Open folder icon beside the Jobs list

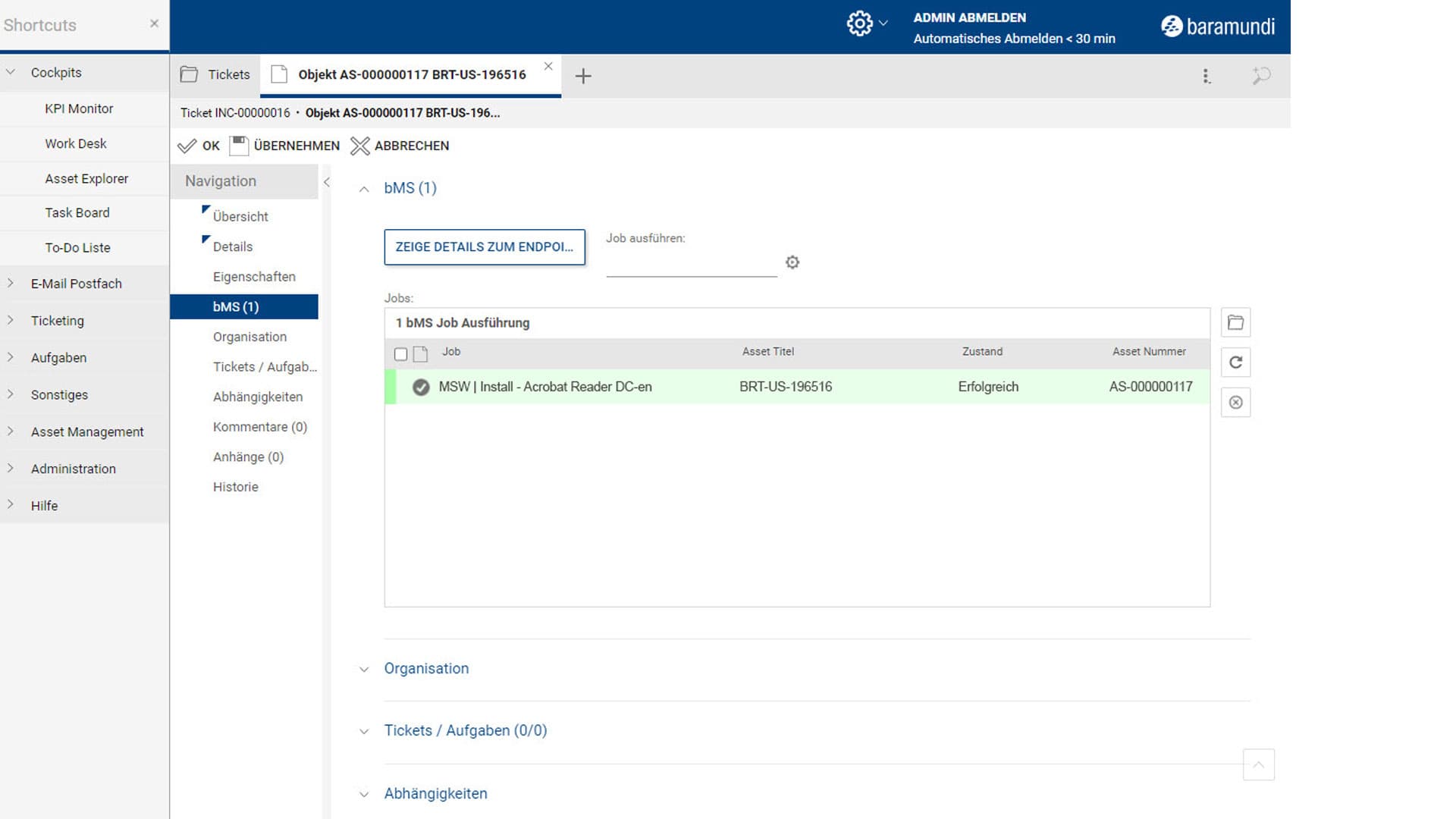1235,323
